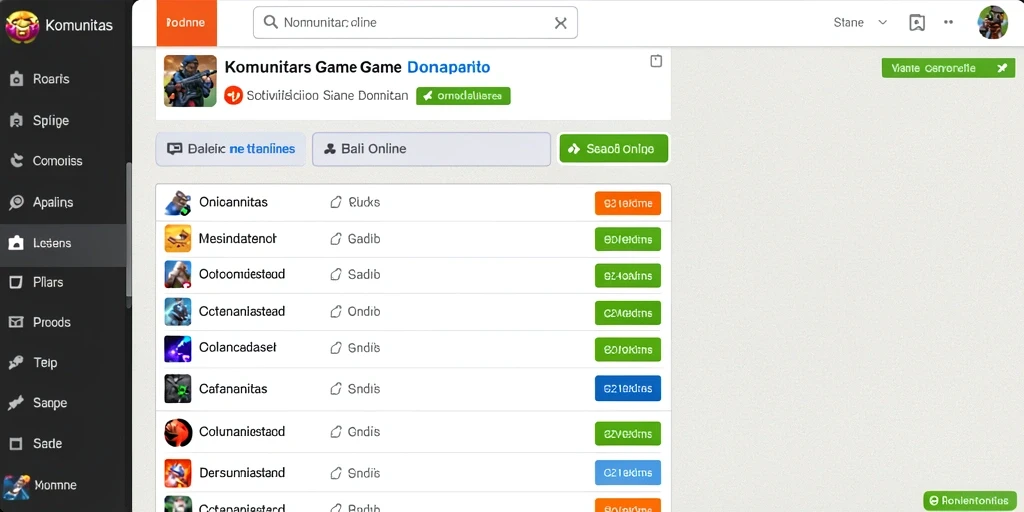The image size is (1024, 512).
Task: Click orange button in Onicannitas row
Action: click(628, 203)
